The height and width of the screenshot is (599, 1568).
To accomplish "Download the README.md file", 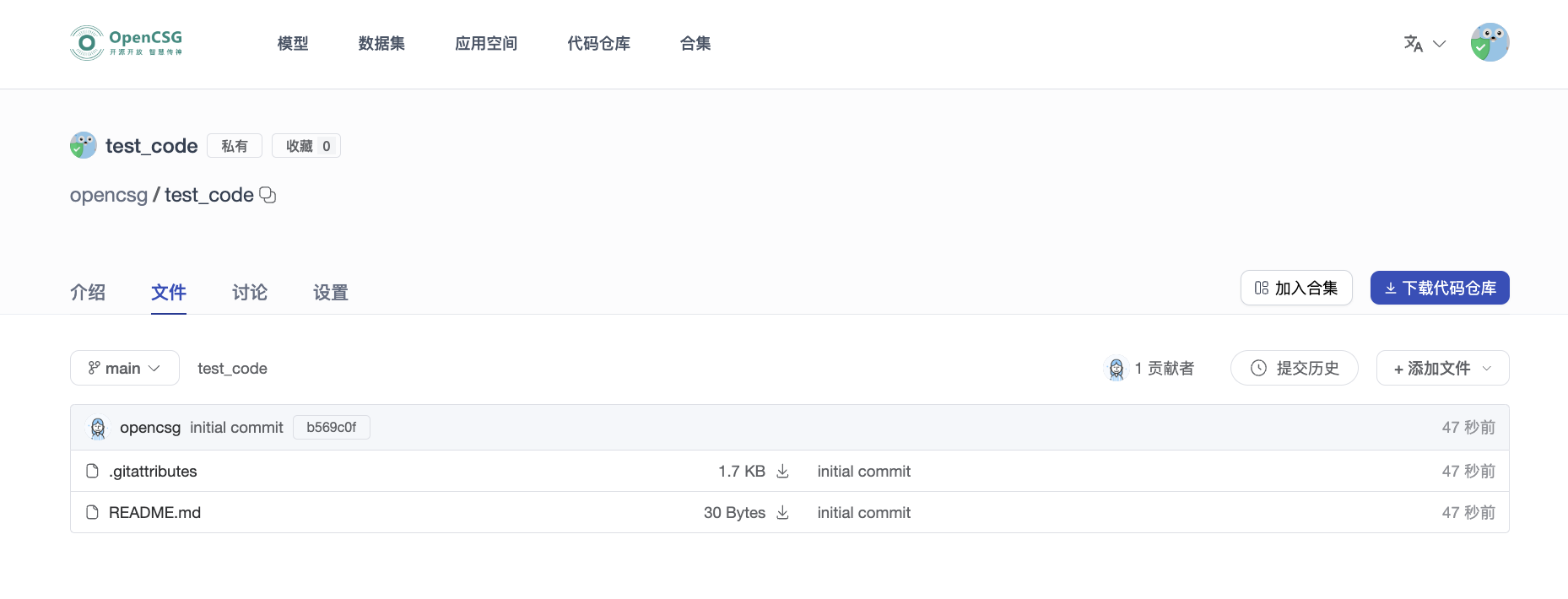I will point(782,512).
